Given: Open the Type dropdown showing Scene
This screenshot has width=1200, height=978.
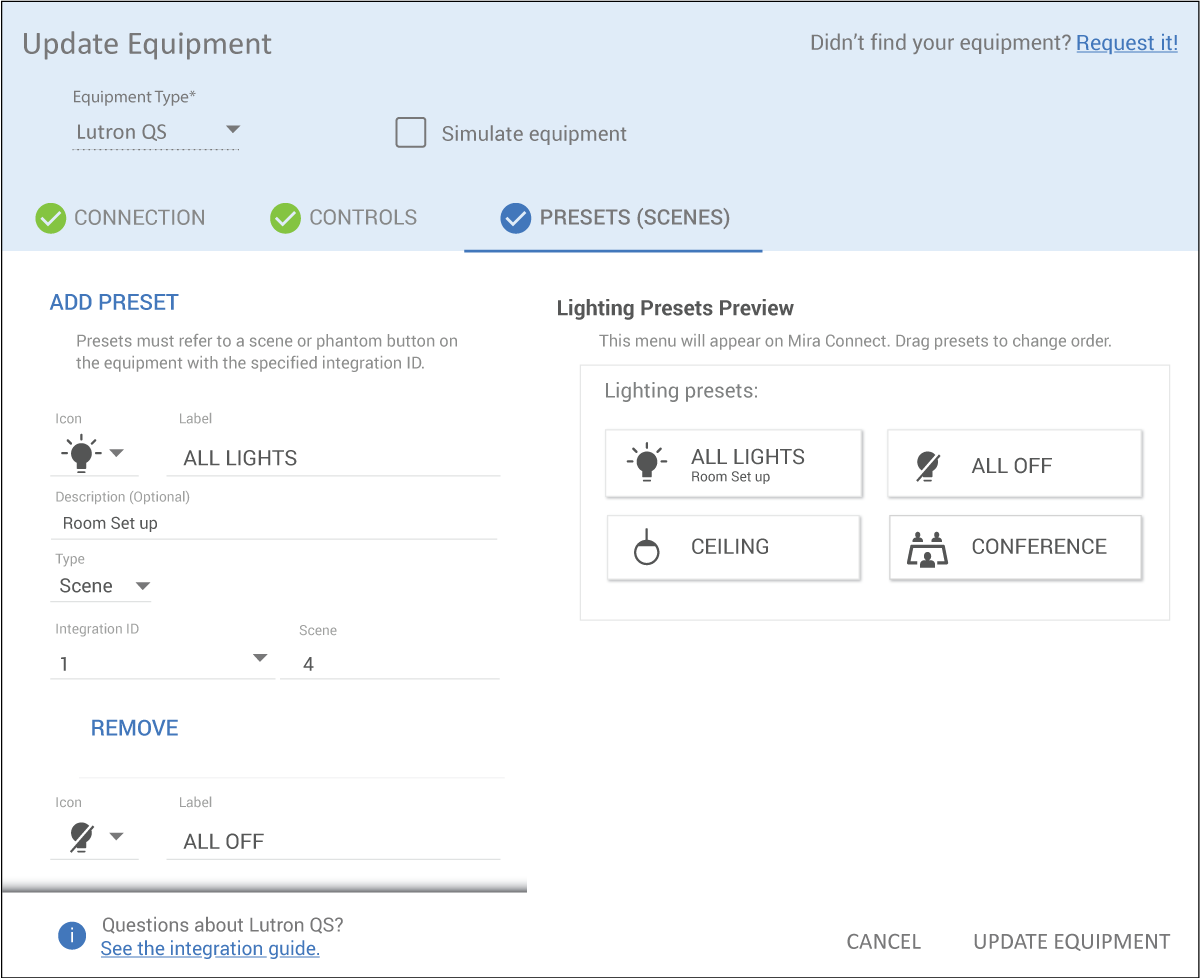Looking at the screenshot, I should click(x=102, y=586).
